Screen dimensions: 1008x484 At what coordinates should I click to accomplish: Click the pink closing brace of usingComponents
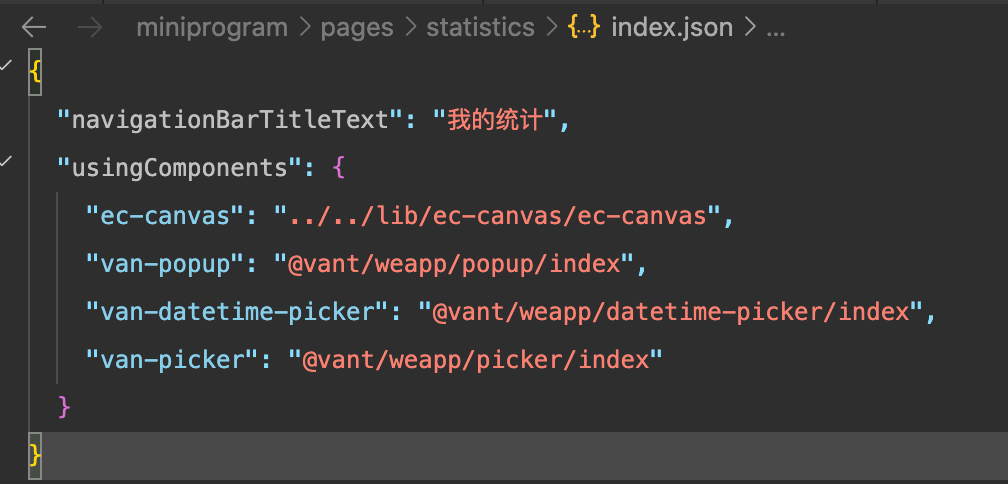tap(64, 408)
